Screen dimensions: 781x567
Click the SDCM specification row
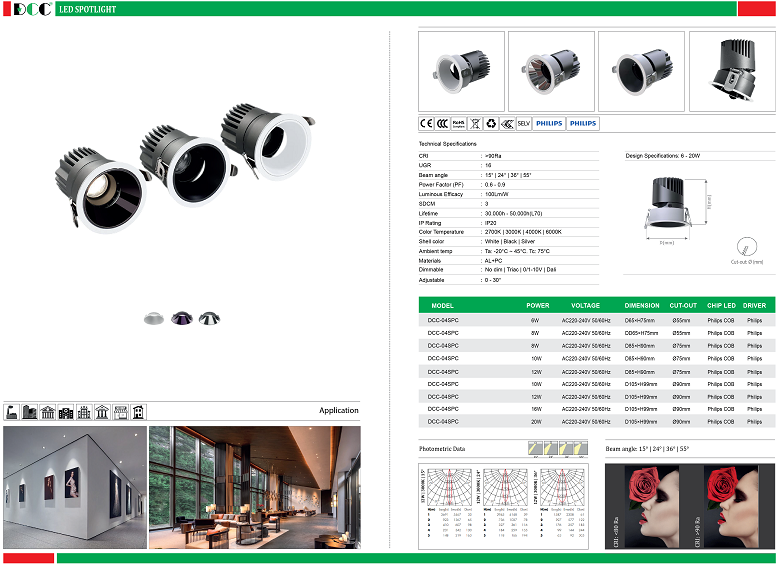(x=509, y=204)
